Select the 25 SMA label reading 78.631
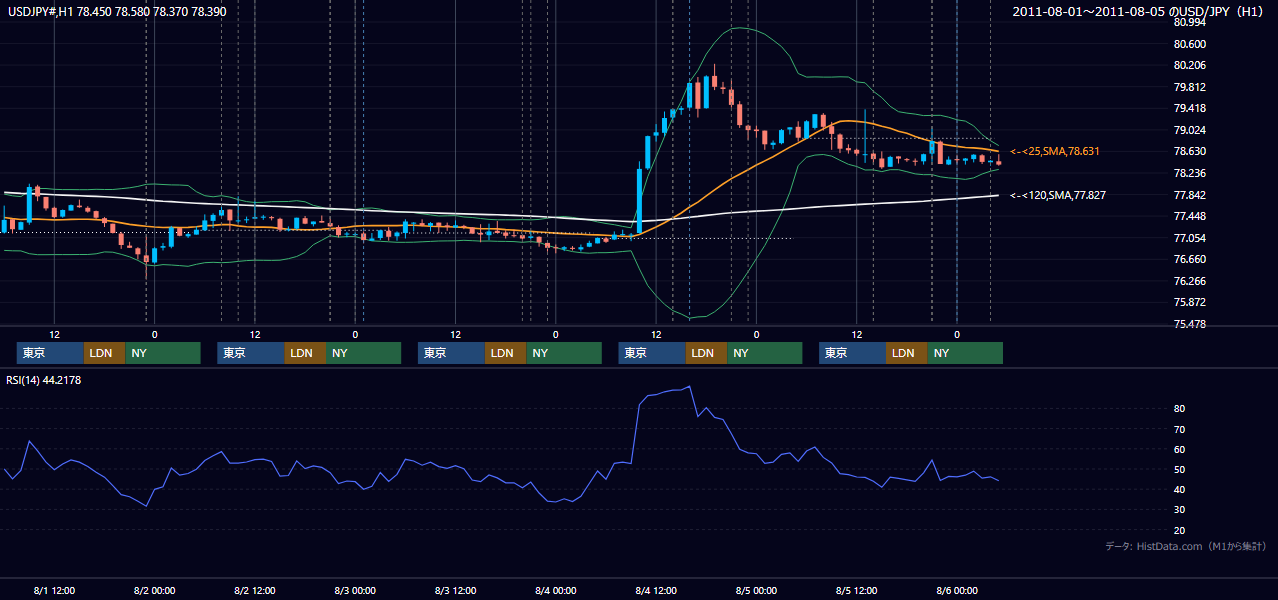 [x=1055, y=151]
